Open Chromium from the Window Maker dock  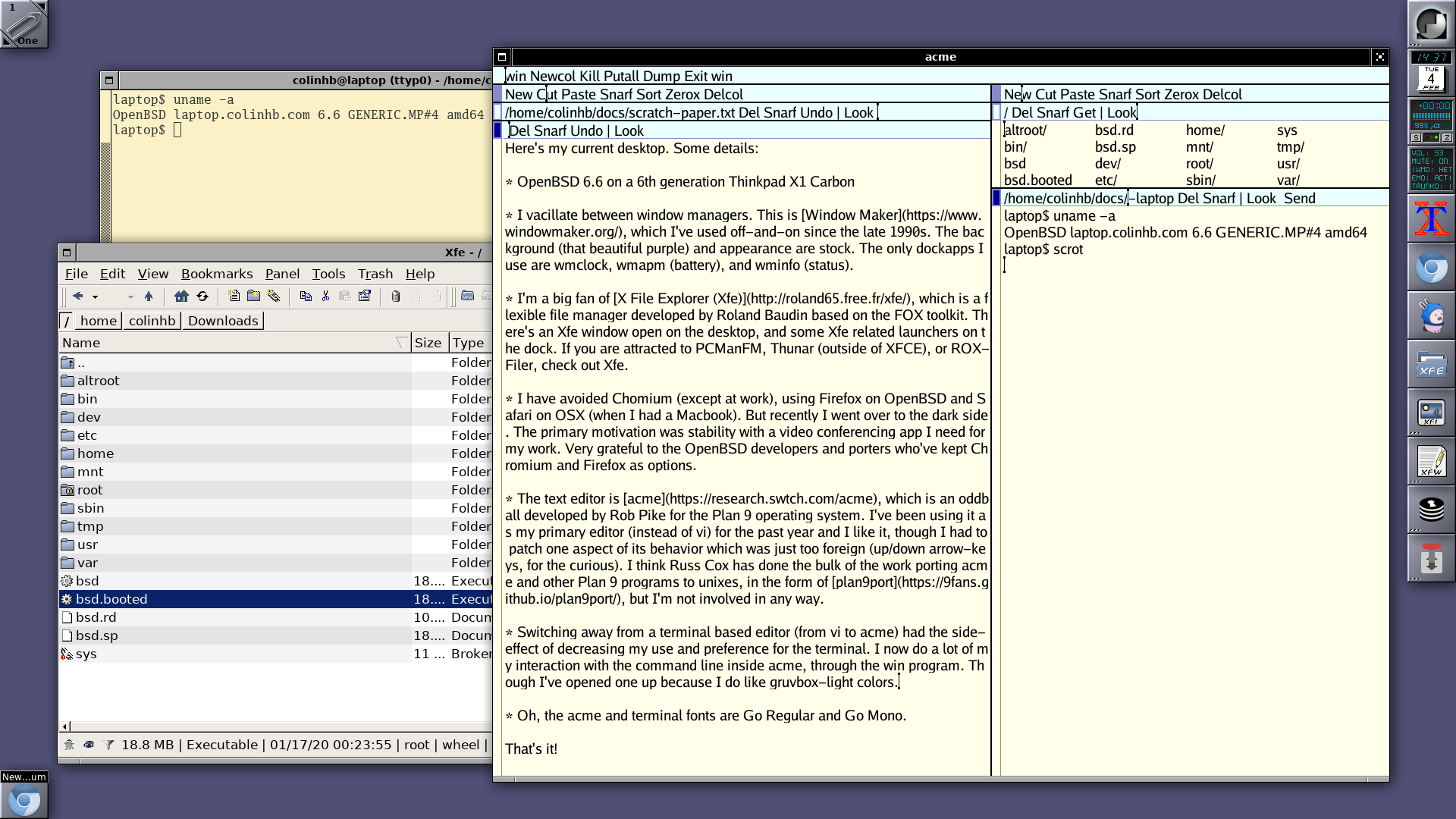(x=1431, y=268)
